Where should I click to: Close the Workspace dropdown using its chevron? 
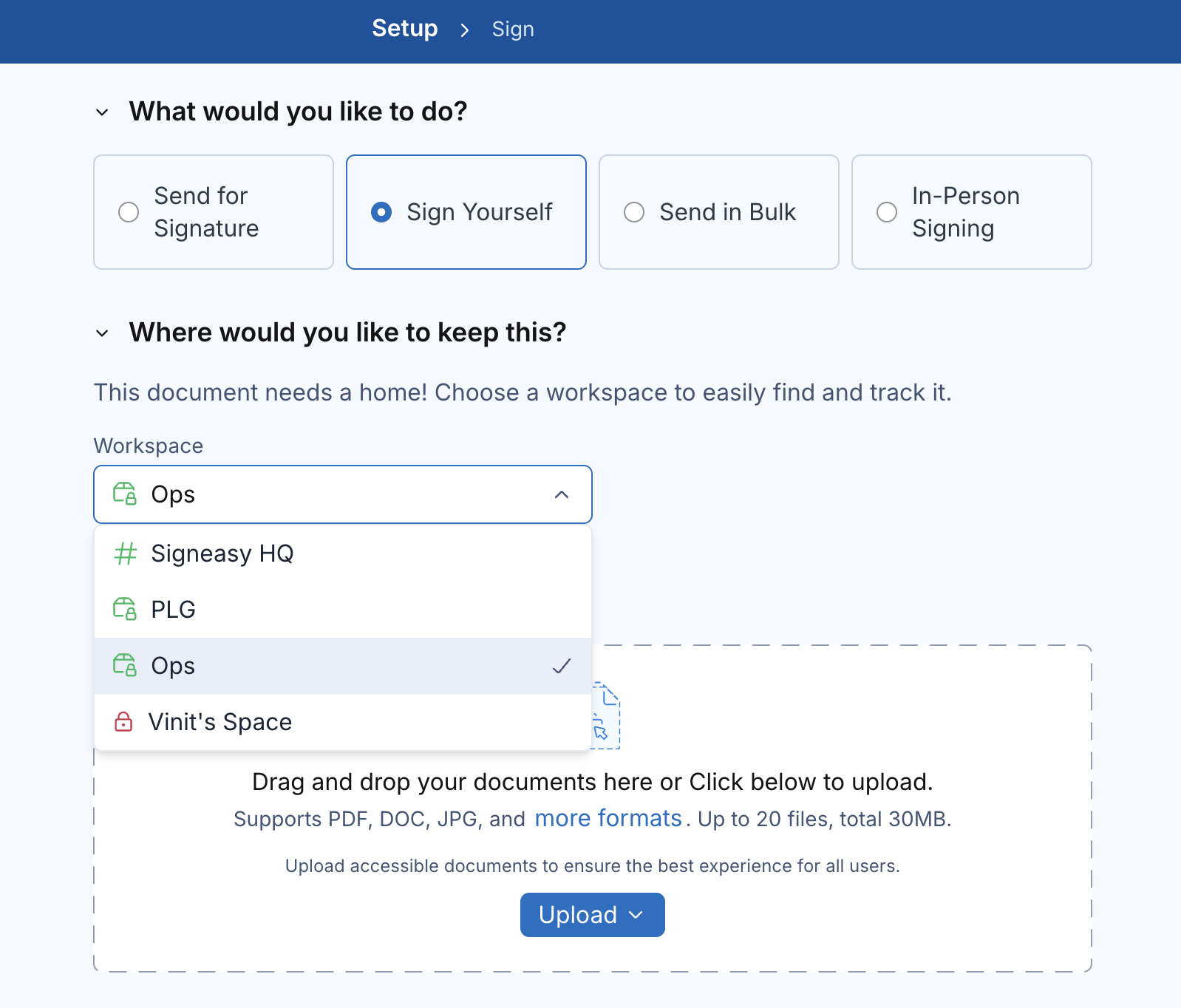click(562, 494)
